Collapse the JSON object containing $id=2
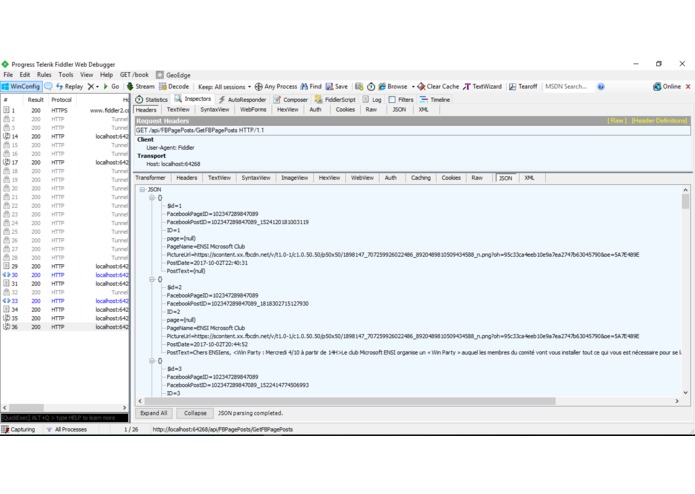Image resolution: width=695 pixels, height=494 pixels. pyautogui.click(x=152, y=279)
